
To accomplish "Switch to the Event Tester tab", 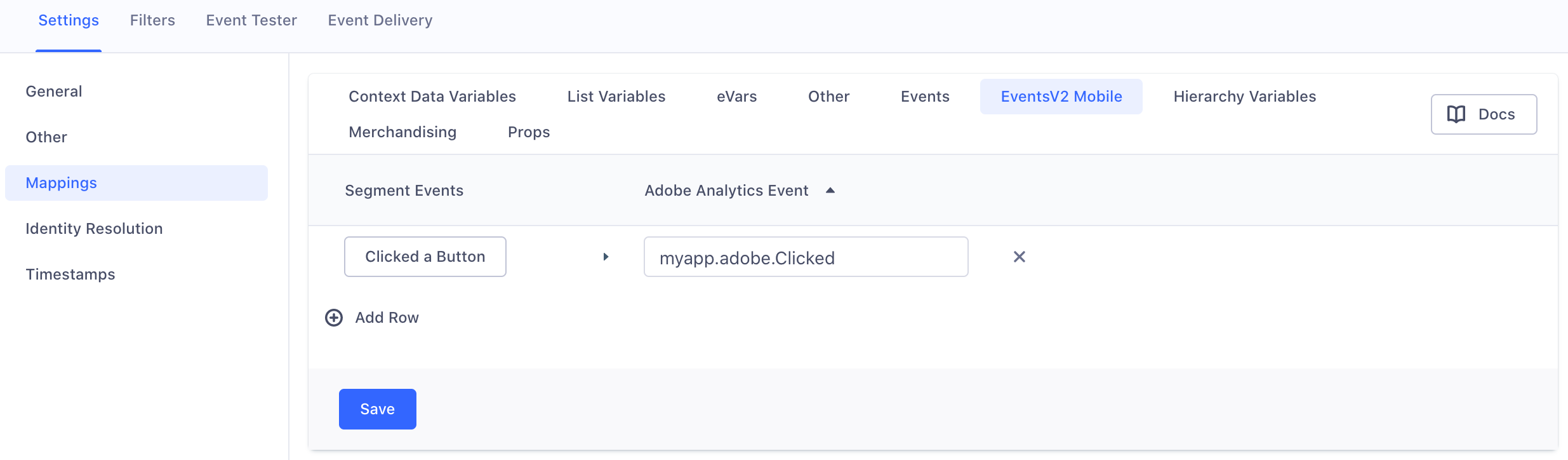I will (250, 20).
